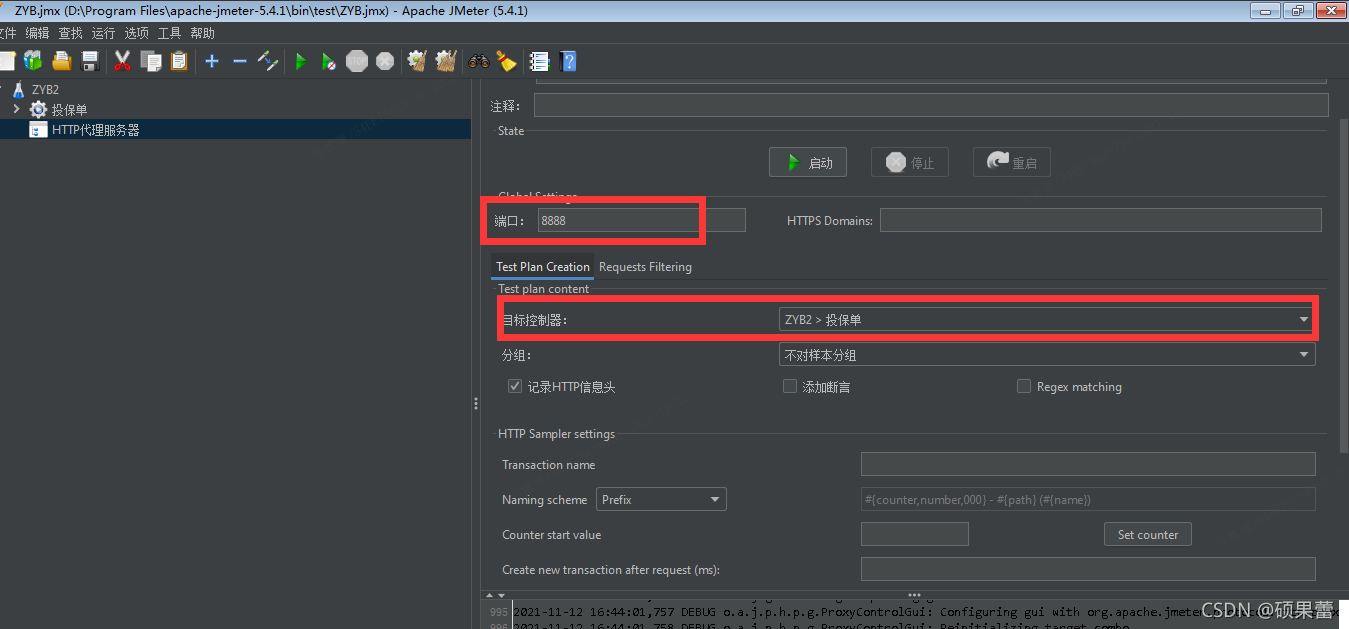The height and width of the screenshot is (629, 1349).
Task: Focus the Create new transaction after request field
Action: click(1088, 569)
